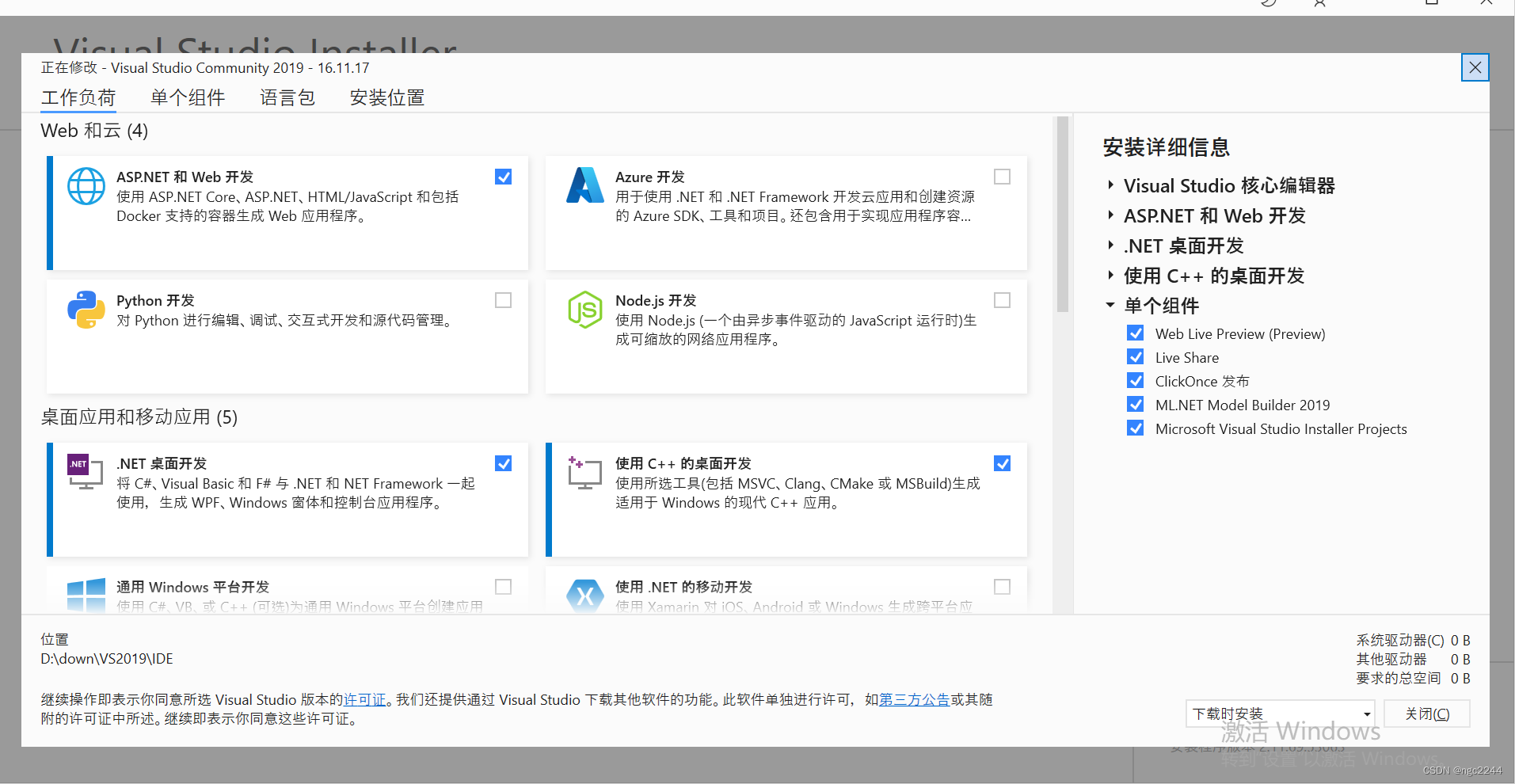Enable the Python 开发 workload checkbox
The width and height of the screenshot is (1515, 784).
[503, 300]
